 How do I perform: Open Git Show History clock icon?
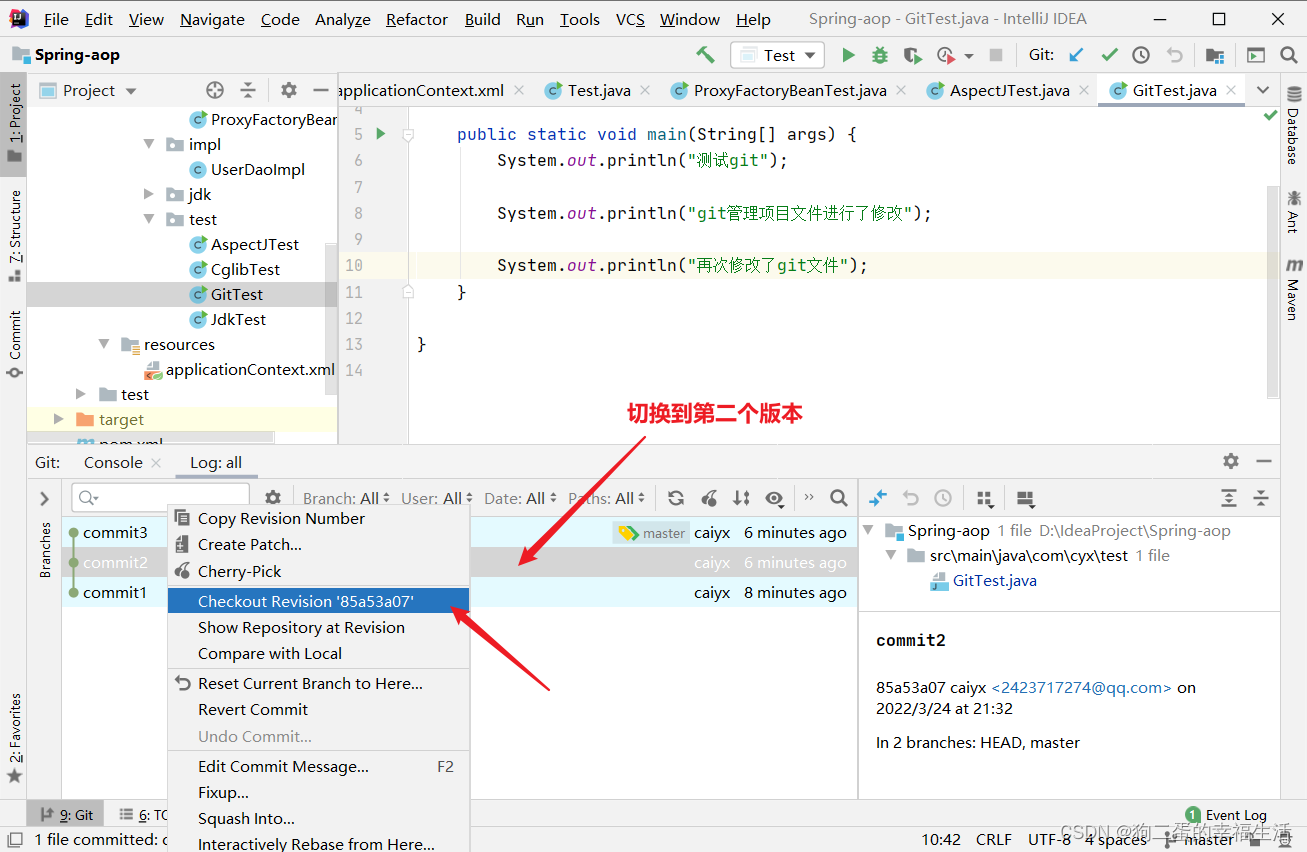point(1141,55)
